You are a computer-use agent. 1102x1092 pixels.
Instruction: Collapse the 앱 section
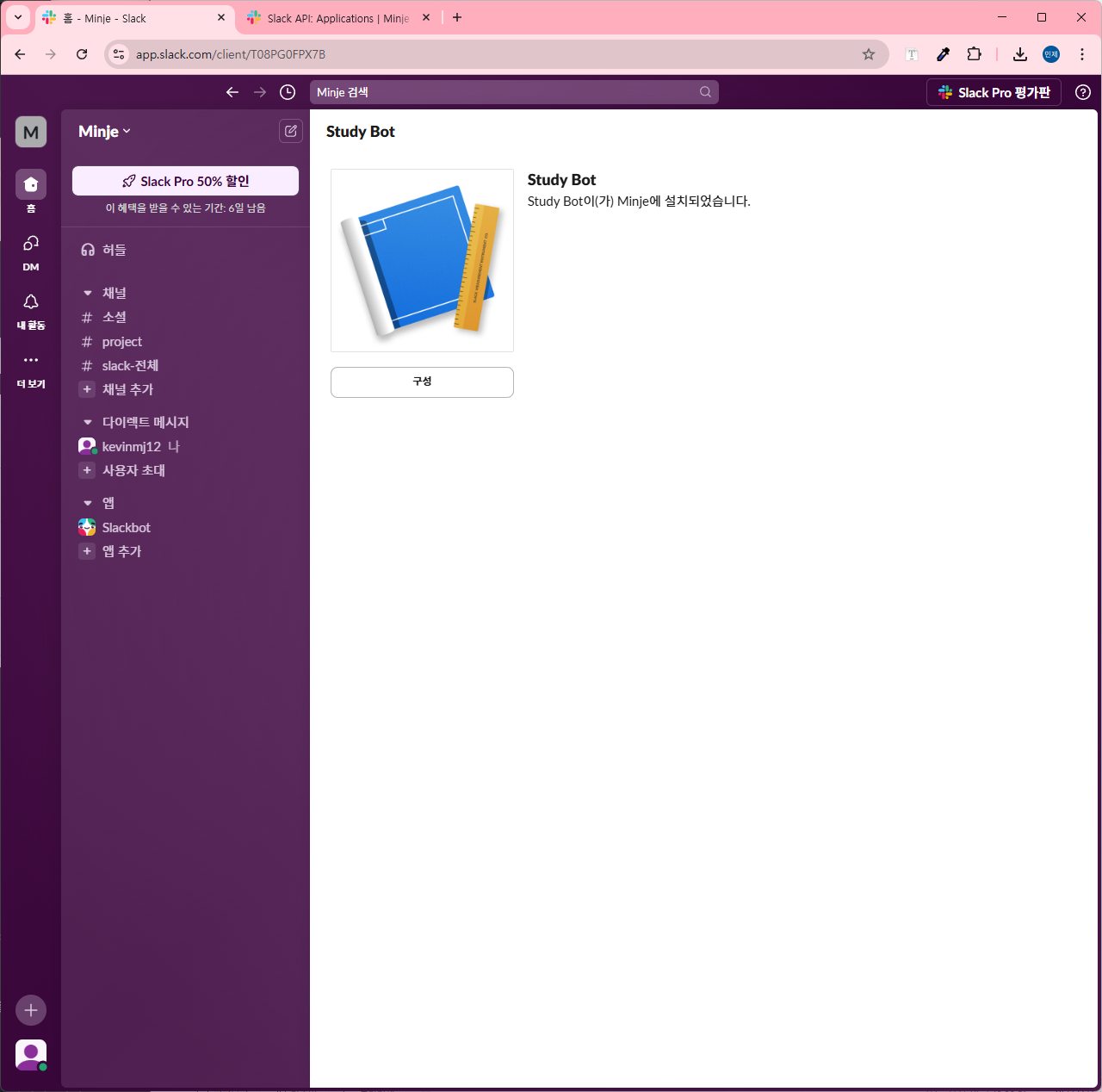(88, 503)
